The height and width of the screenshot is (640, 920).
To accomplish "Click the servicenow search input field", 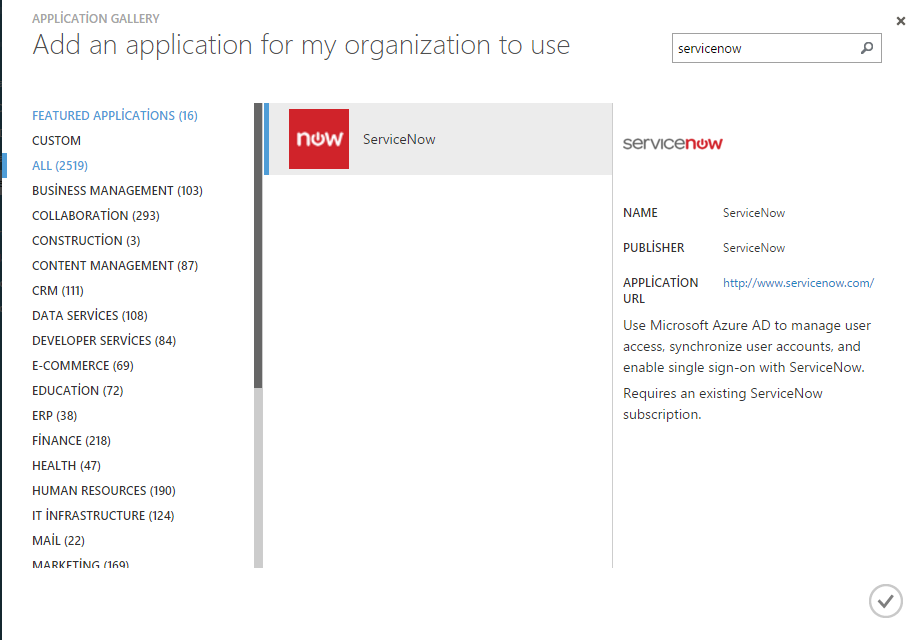I will tap(776, 48).
